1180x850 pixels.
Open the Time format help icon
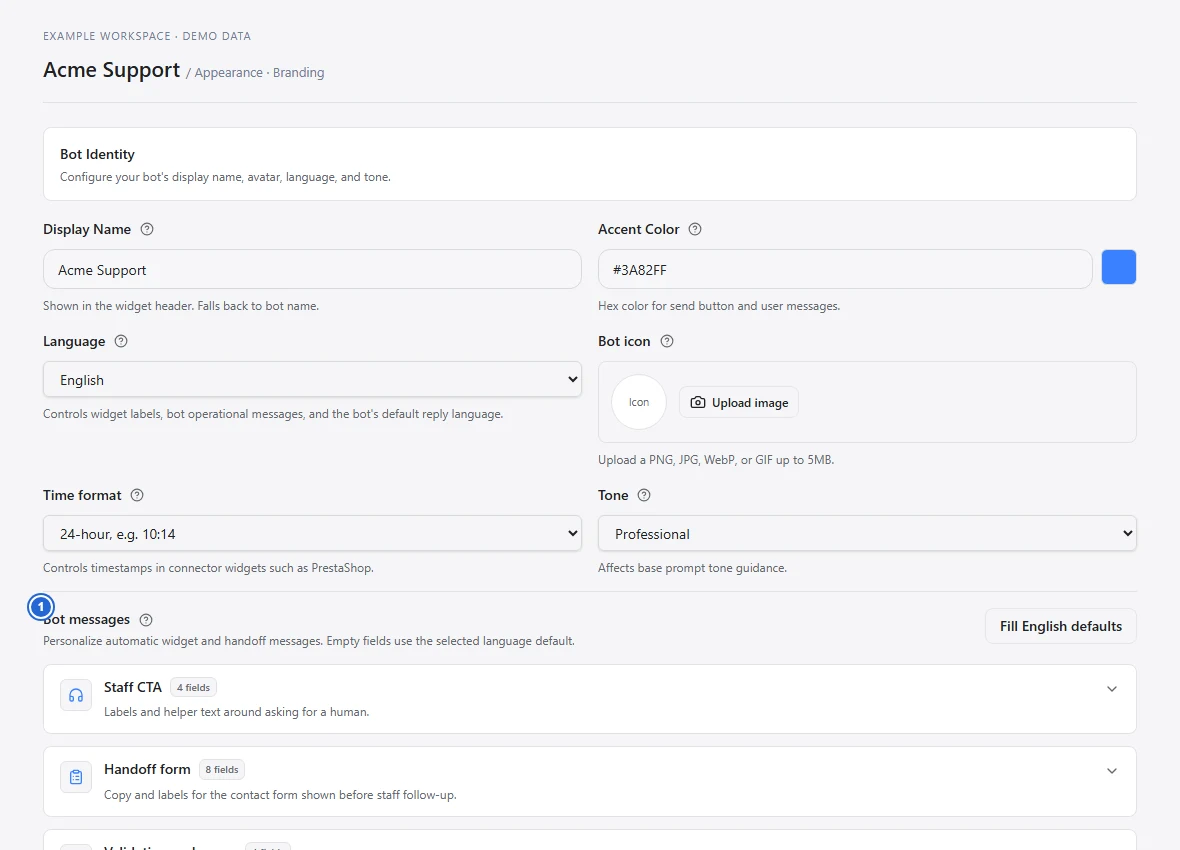[x=137, y=495]
